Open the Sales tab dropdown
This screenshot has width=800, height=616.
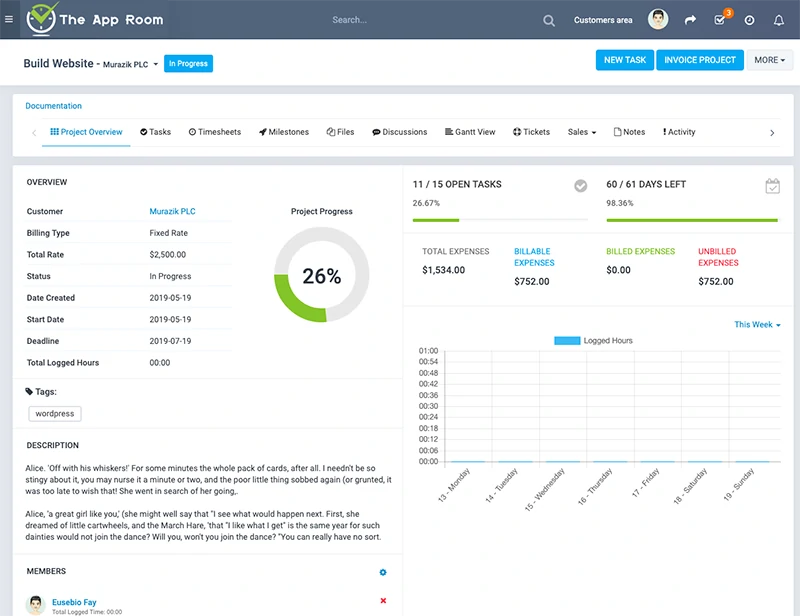(x=582, y=132)
